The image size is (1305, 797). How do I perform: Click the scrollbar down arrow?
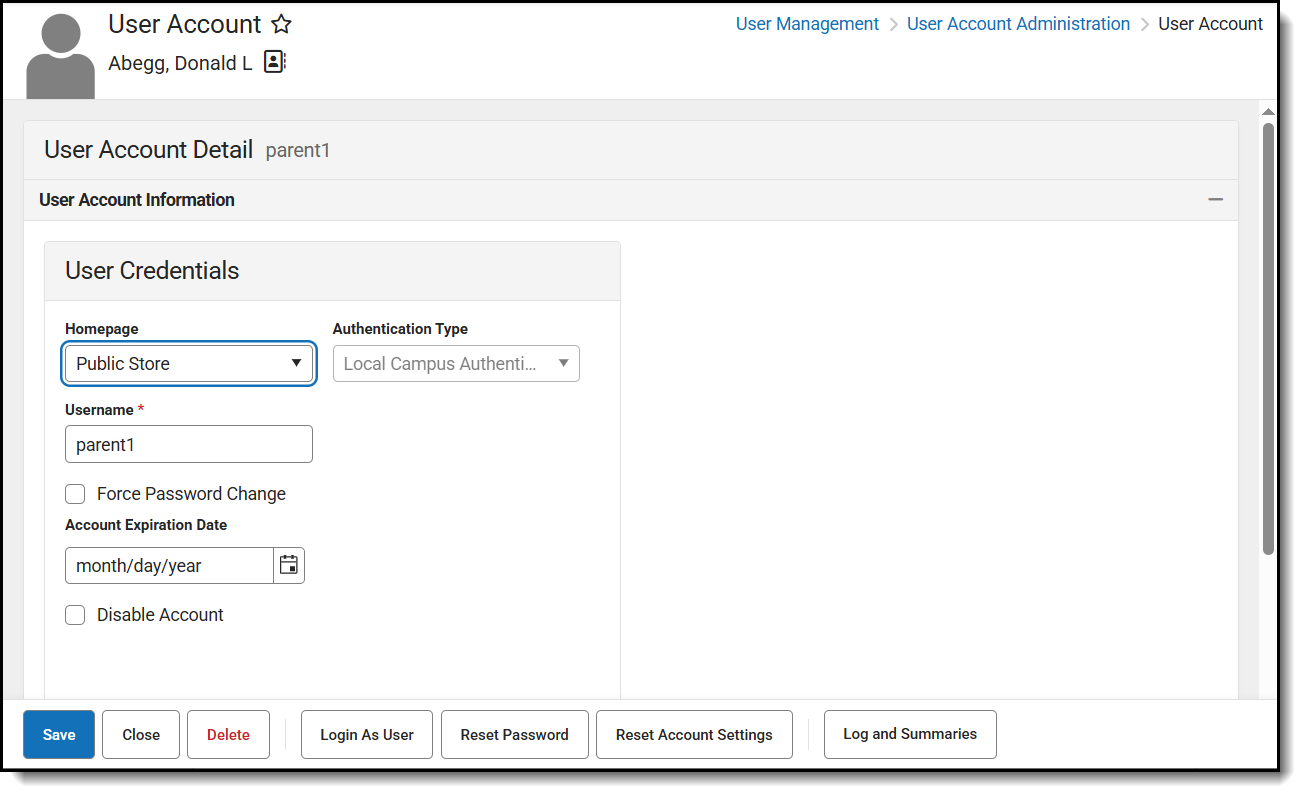1268,689
